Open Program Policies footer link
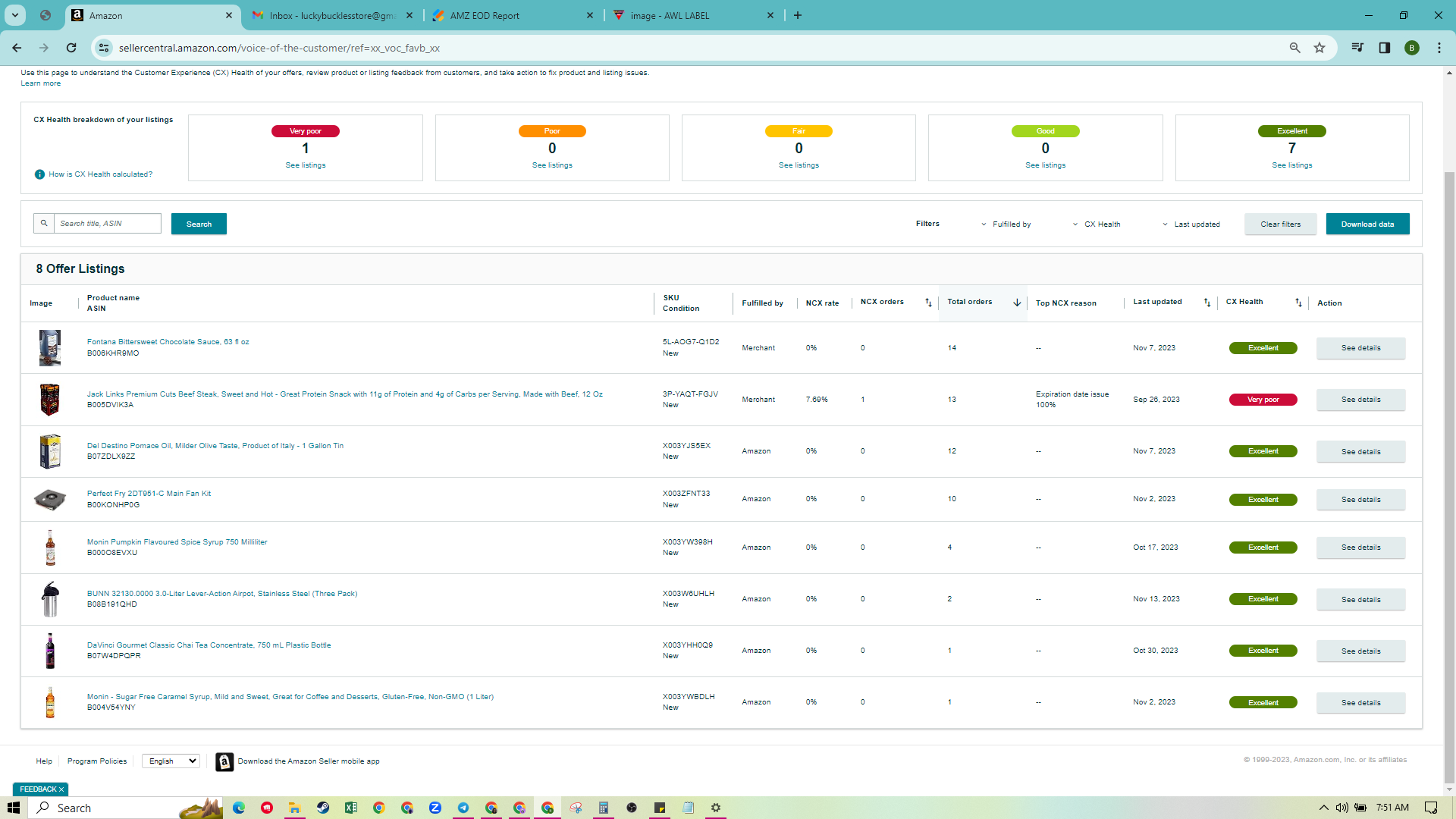This screenshot has height=819, width=1456. [97, 761]
